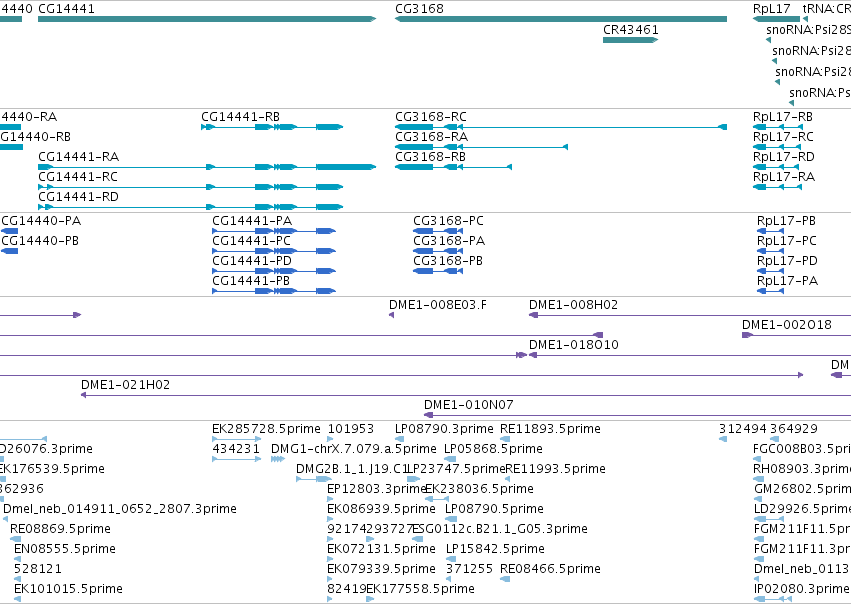
Task: Click the DME1-010N07 clone feature
Action: pos(637,415)
